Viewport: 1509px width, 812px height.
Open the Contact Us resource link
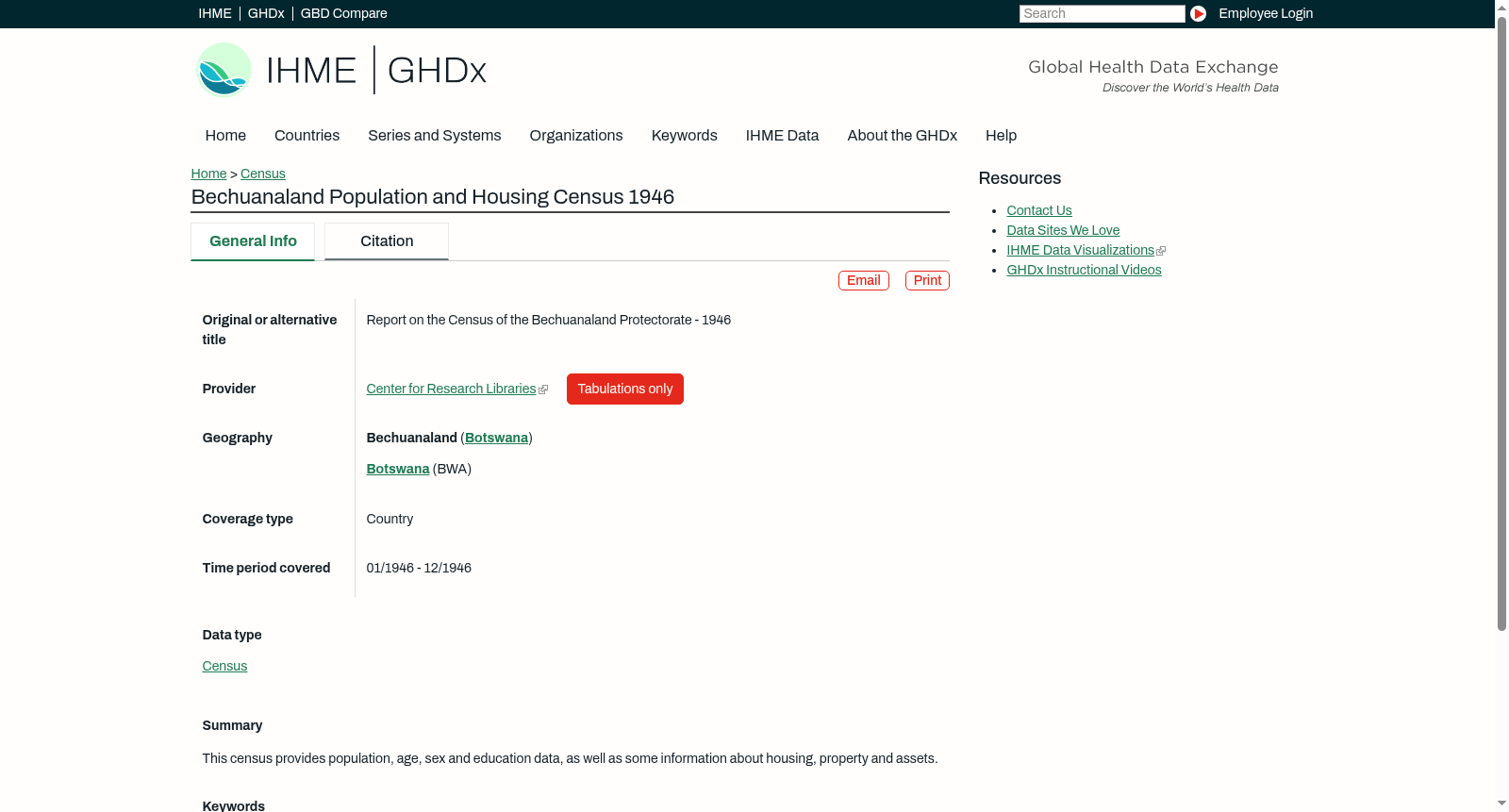pyautogui.click(x=1039, y=210)
